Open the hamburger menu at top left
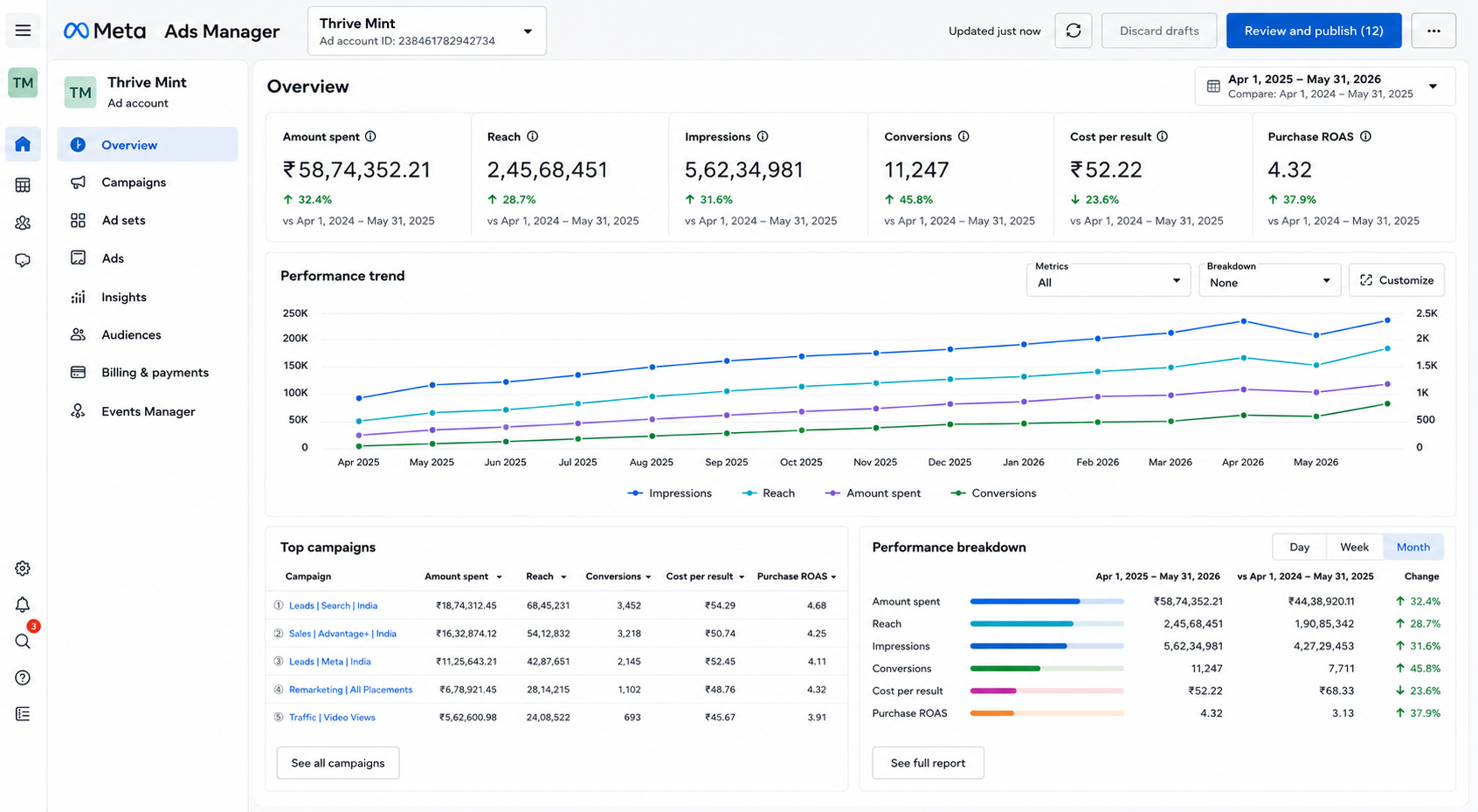 (23, 31)
